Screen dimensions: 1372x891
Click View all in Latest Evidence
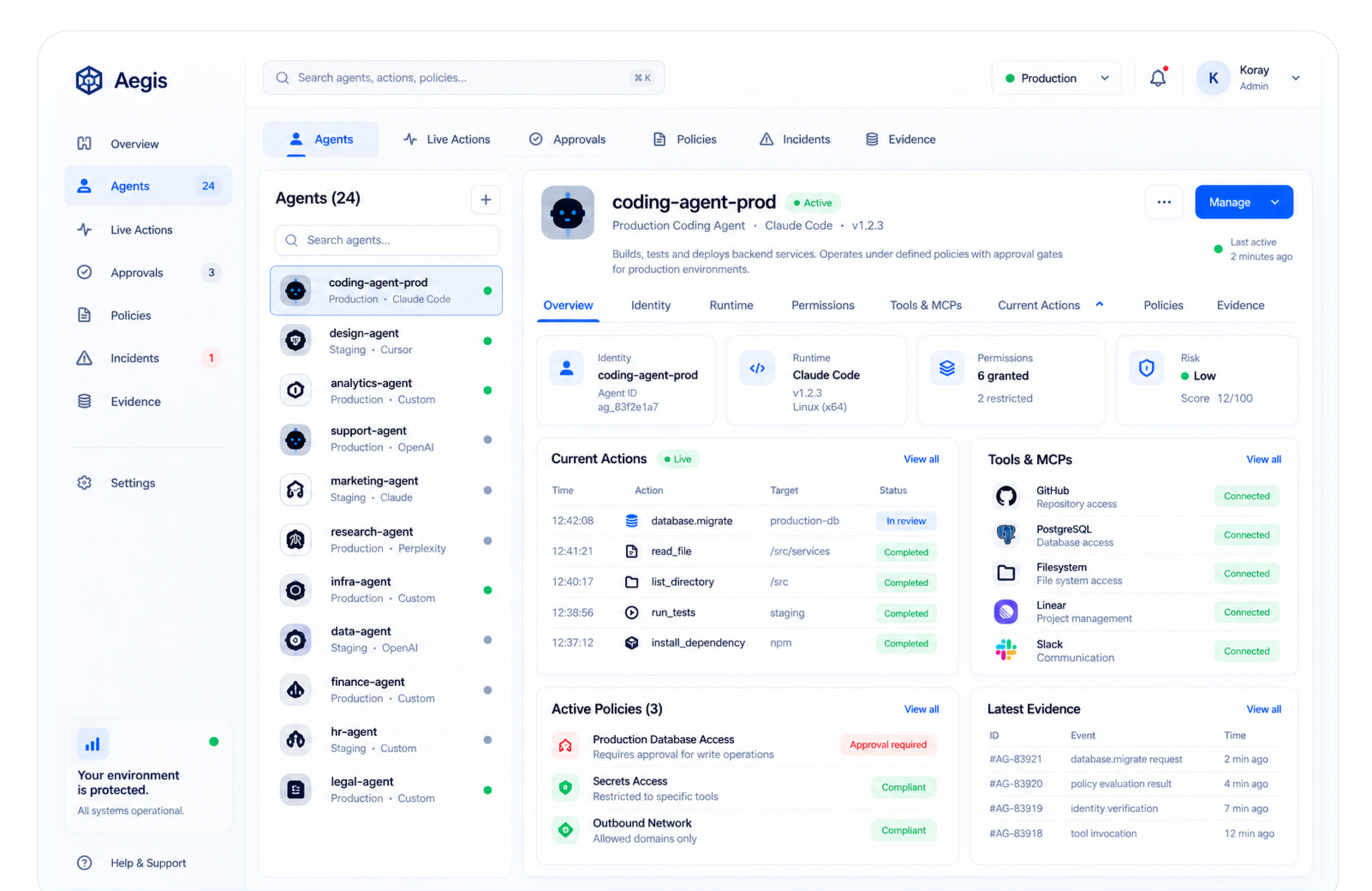1264,709
